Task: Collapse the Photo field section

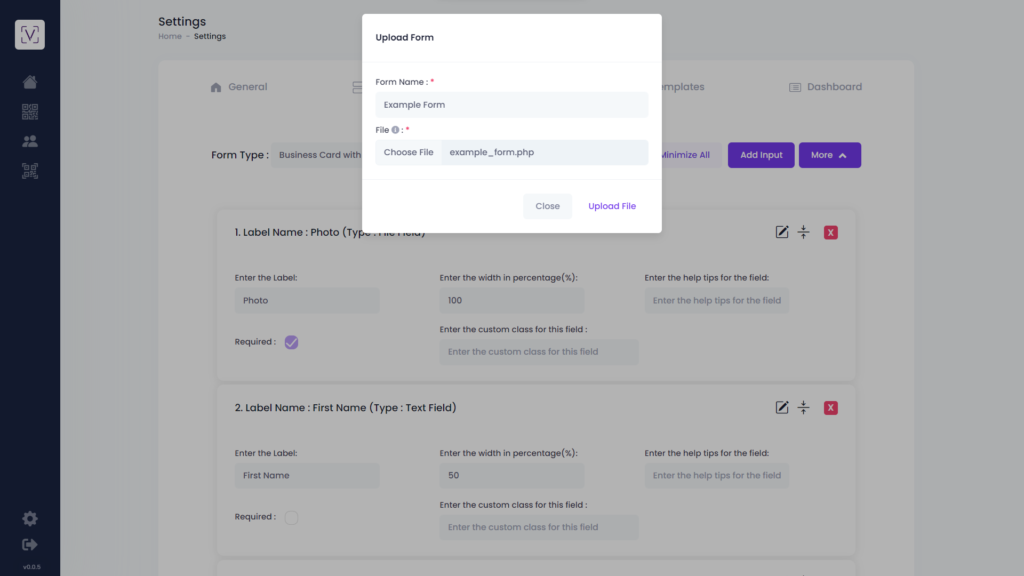Action: [803, 232]
